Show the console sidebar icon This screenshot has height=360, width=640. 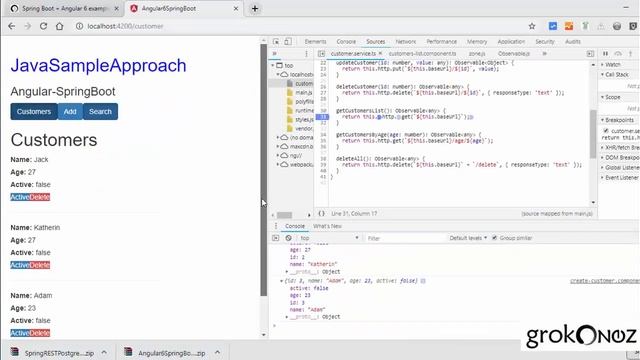point(276,238)
